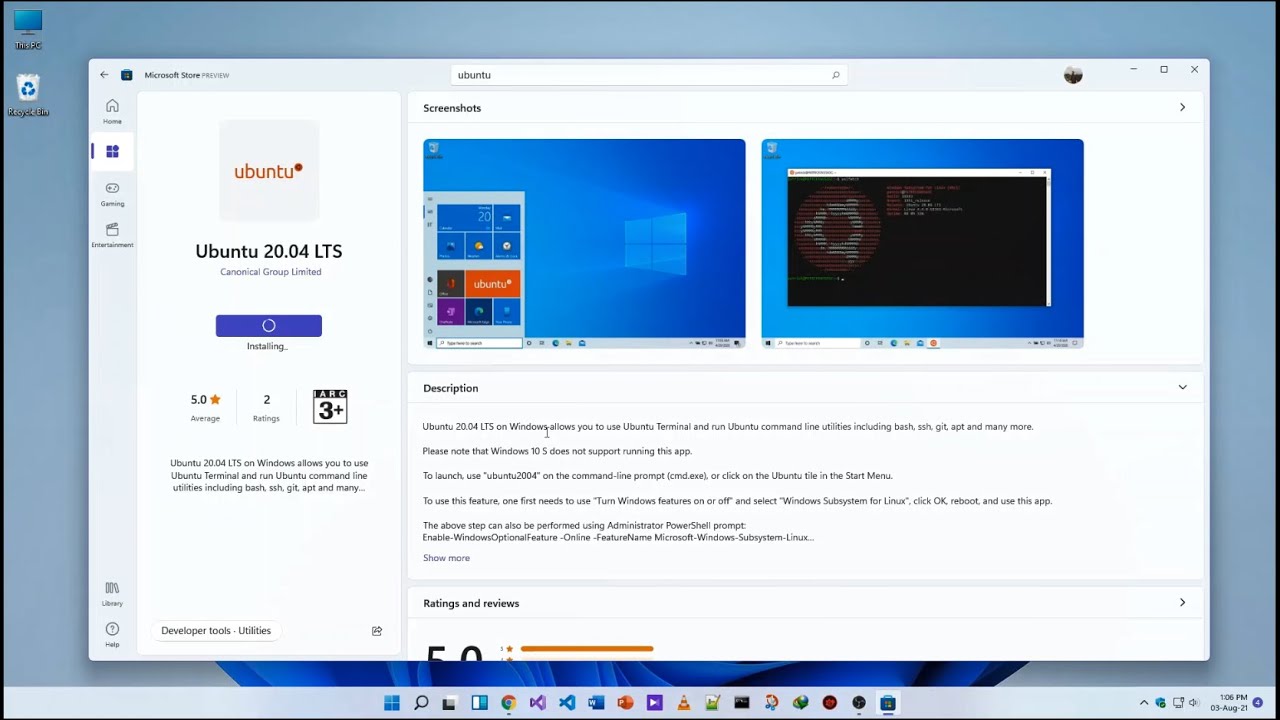Open the Apps section in sidebar

pos(112,151)
